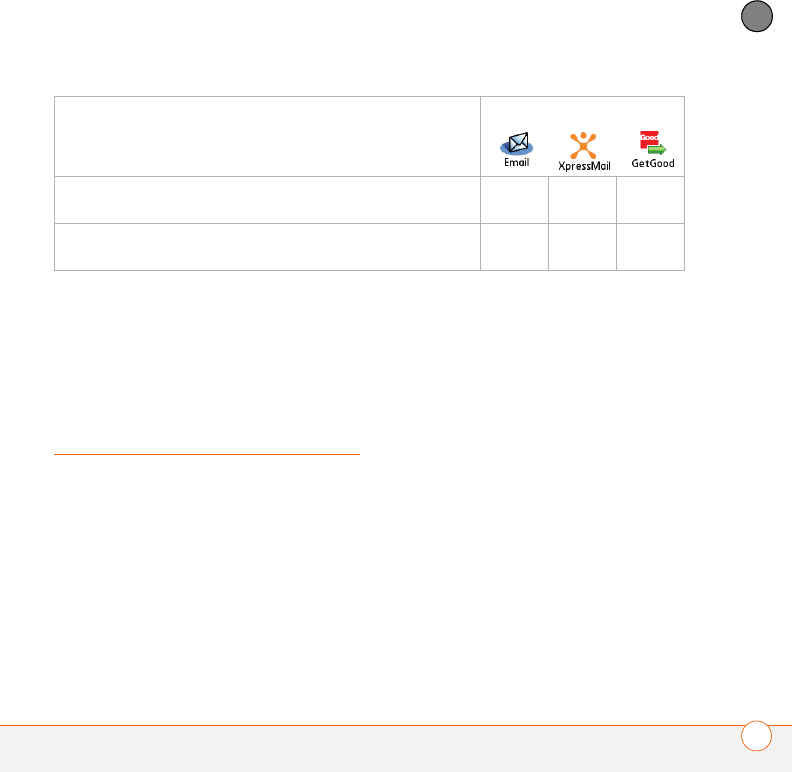Click the GetGood text label
Screen dimensions: 792x772
click(653, 163)
